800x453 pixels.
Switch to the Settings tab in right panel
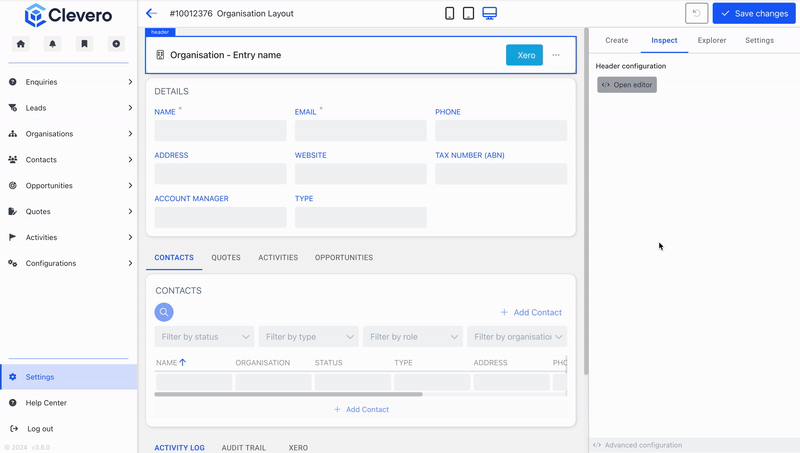point(759,40)
